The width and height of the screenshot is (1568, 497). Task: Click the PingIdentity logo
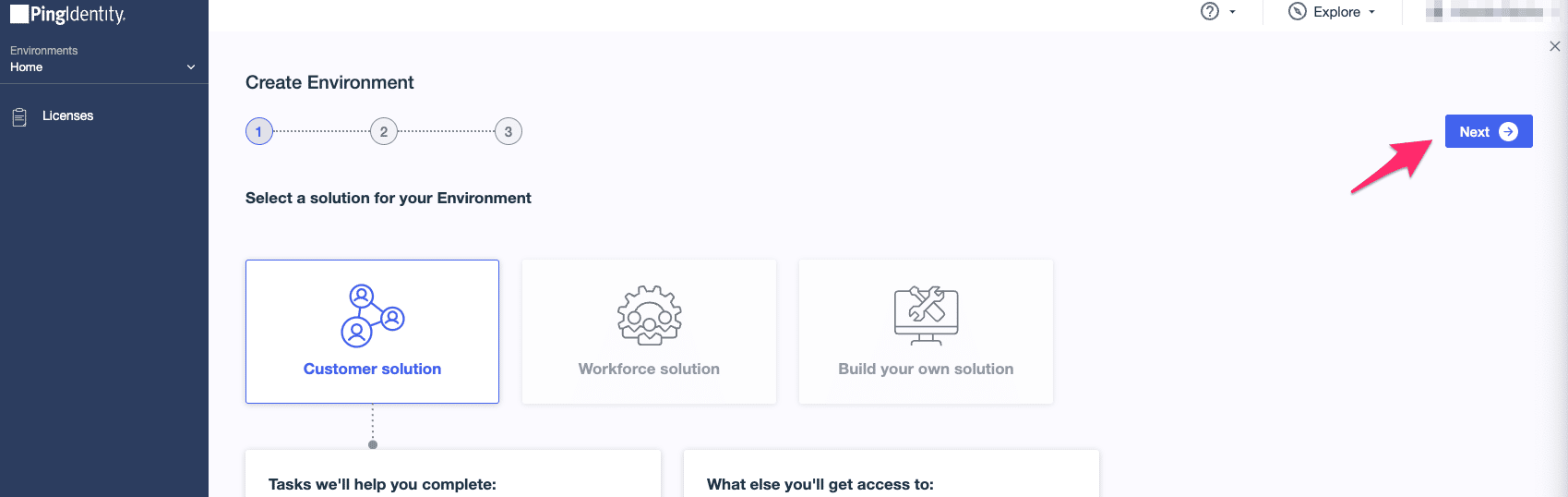68,14
